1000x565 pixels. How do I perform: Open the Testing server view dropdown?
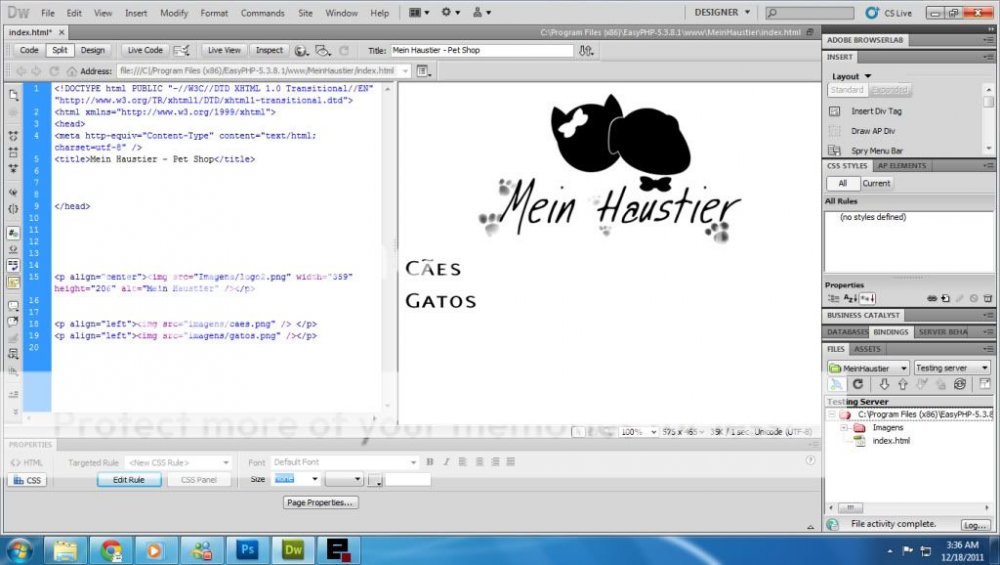[x=951, y=368]
